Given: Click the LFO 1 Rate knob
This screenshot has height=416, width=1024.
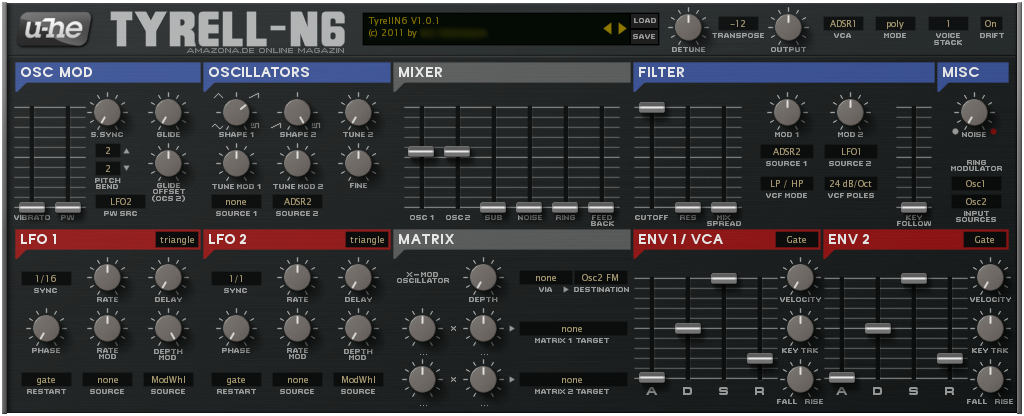Looking at the screenshot, I should tap(106, 277).
